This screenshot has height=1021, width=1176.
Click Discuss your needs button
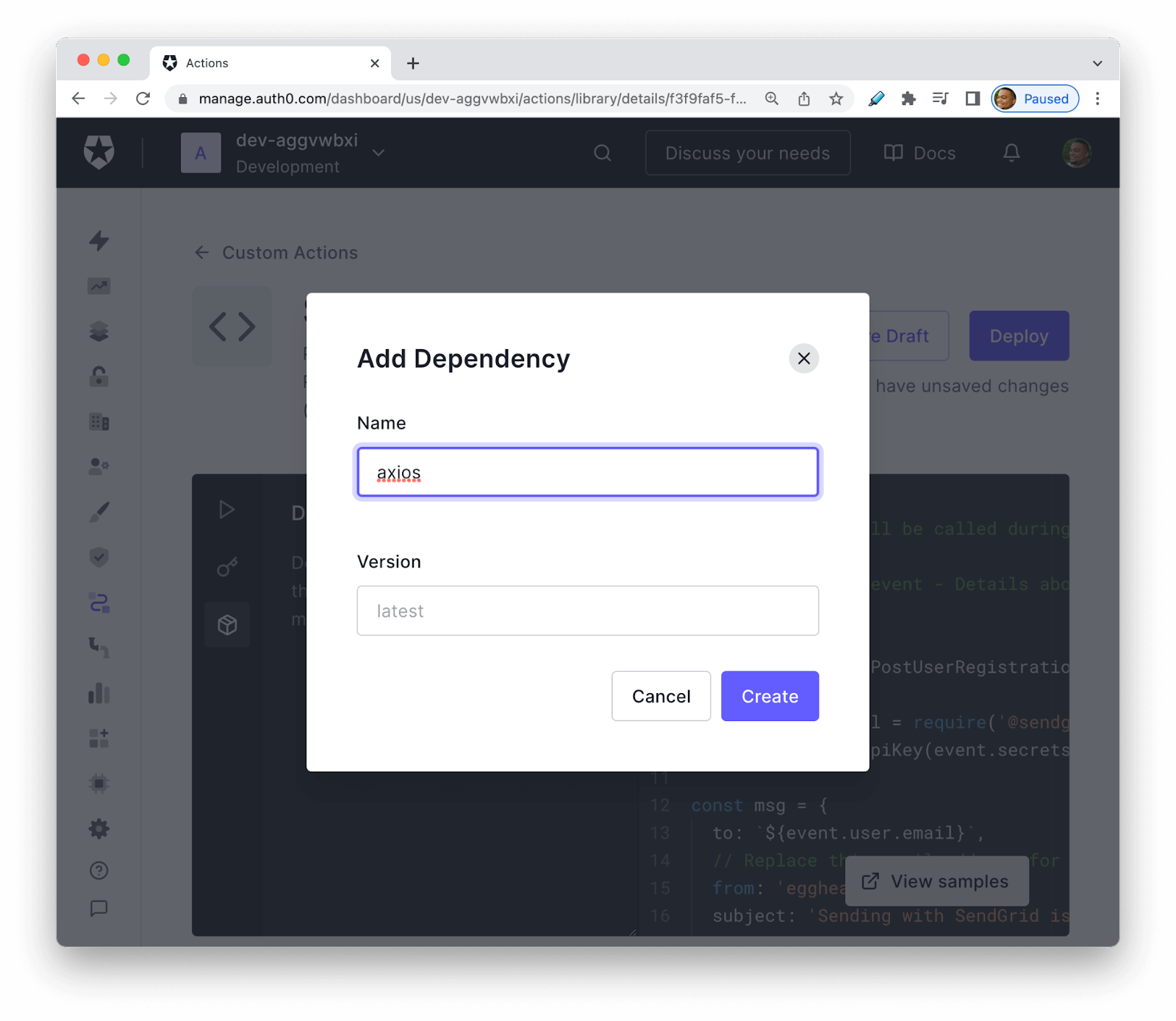coord(747,153)
